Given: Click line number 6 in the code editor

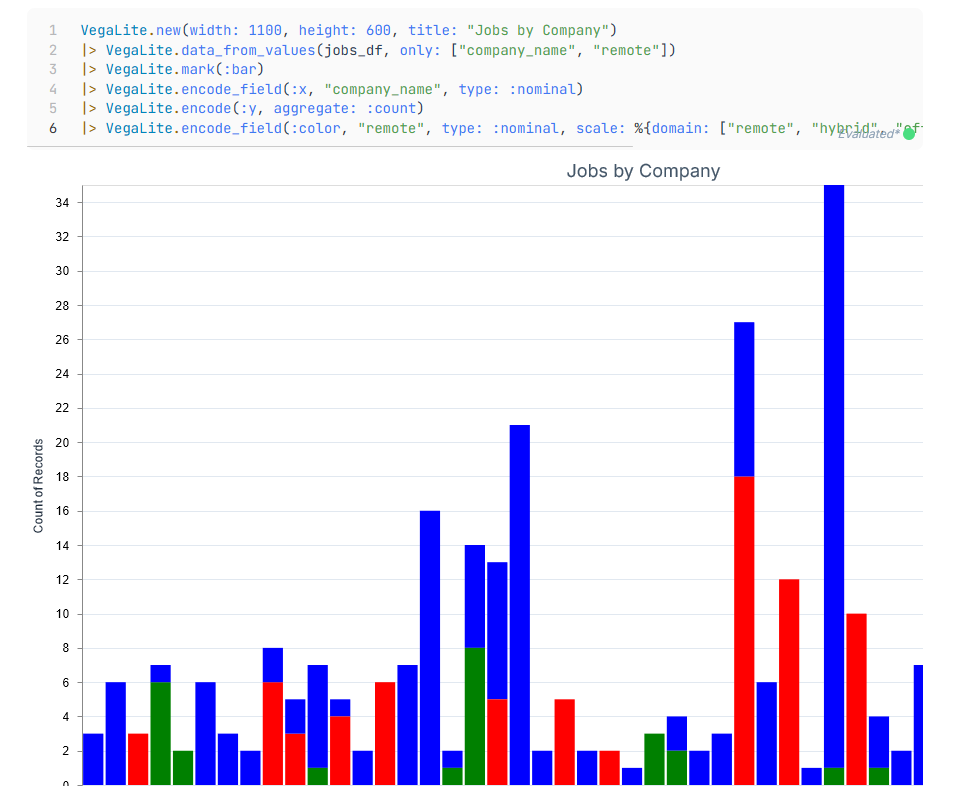Looking at the screenshot, I should point(52,128).
